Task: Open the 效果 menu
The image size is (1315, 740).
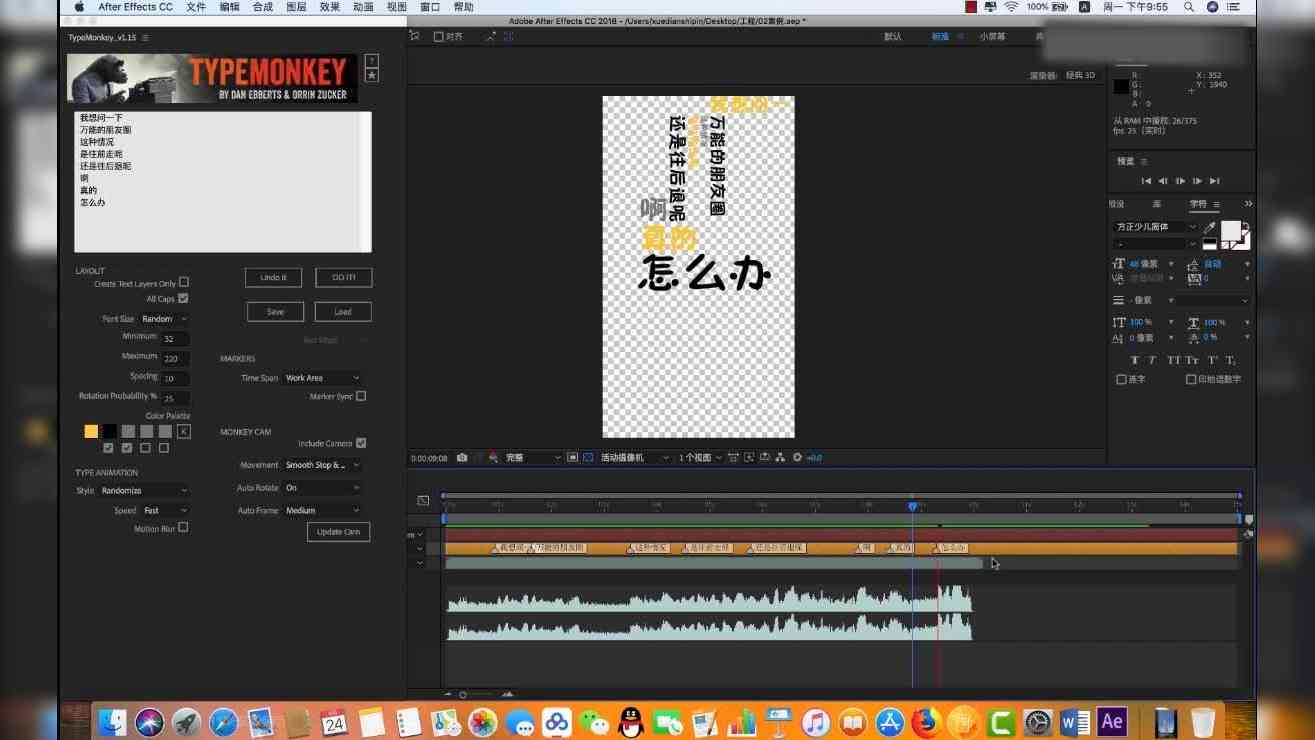Action: click(x=330, y=7)
